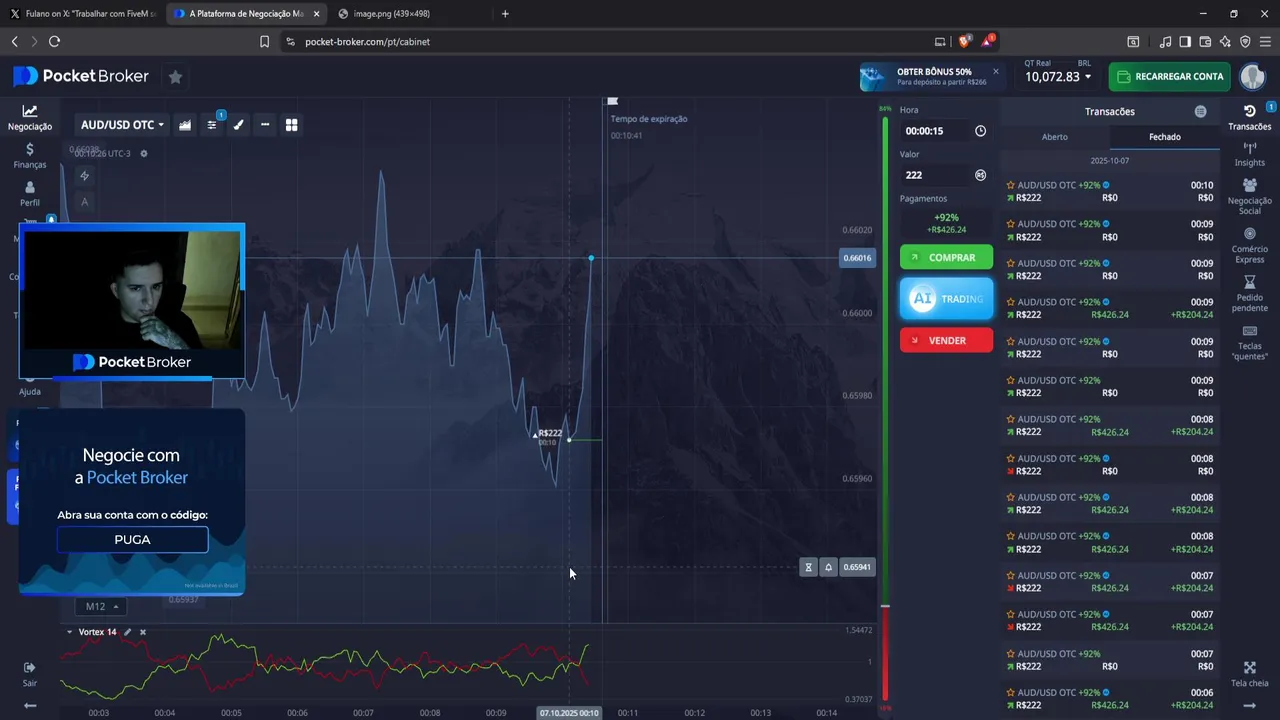Open user avatar profile menu

1252,76
